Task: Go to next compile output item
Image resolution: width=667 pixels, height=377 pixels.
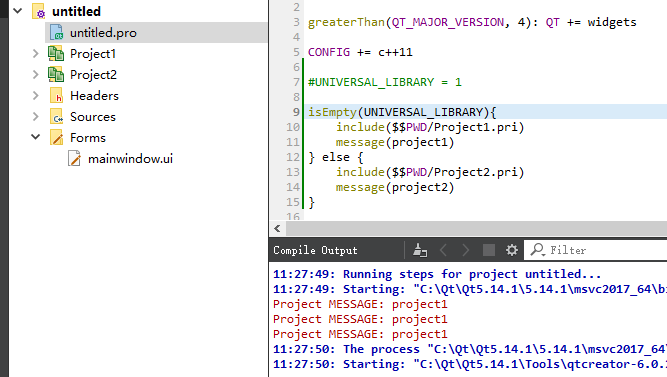Action: (x=465, y=250)
